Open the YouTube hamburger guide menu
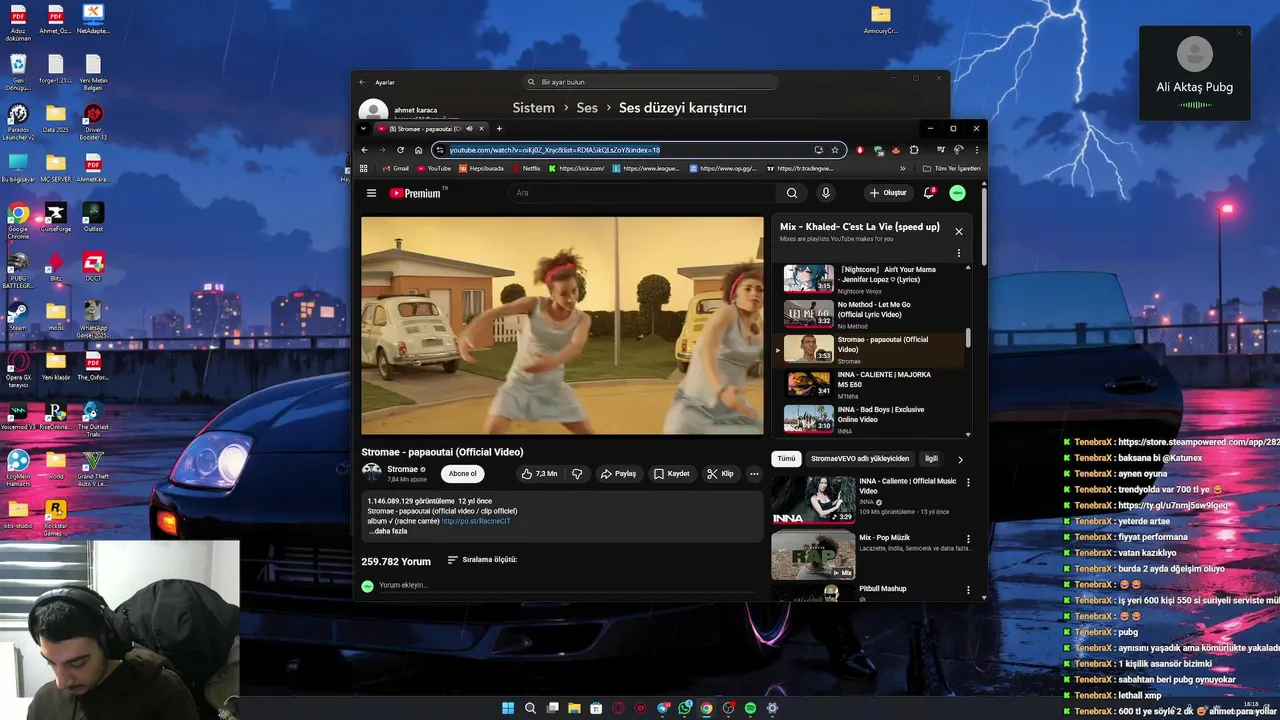The image size is (1280, 720). click(371, 193)
